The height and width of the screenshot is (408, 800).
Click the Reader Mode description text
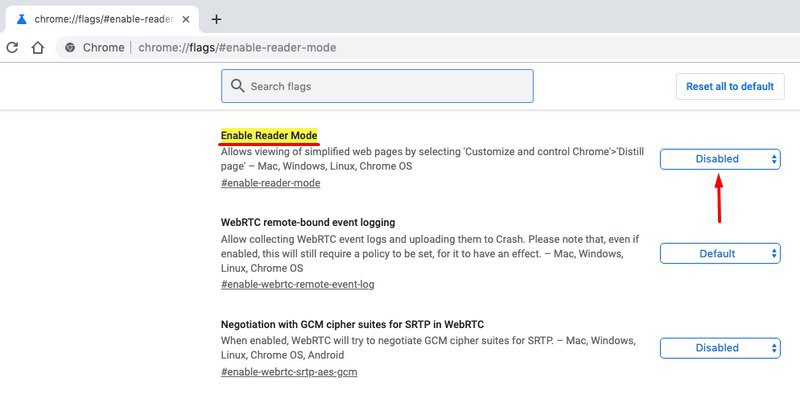[x=432, y=159]
